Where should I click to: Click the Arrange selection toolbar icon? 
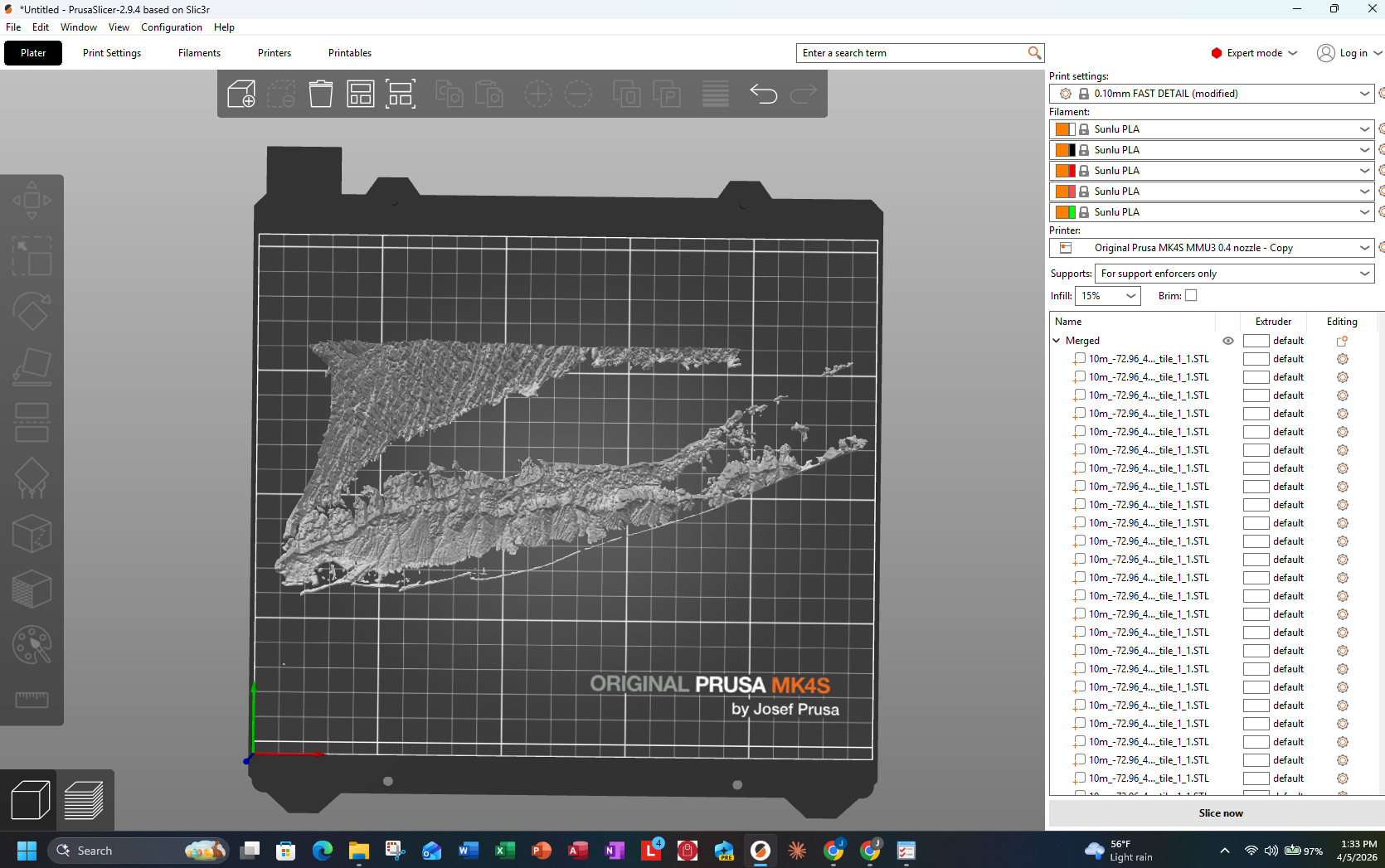click(x=401, y=94)
